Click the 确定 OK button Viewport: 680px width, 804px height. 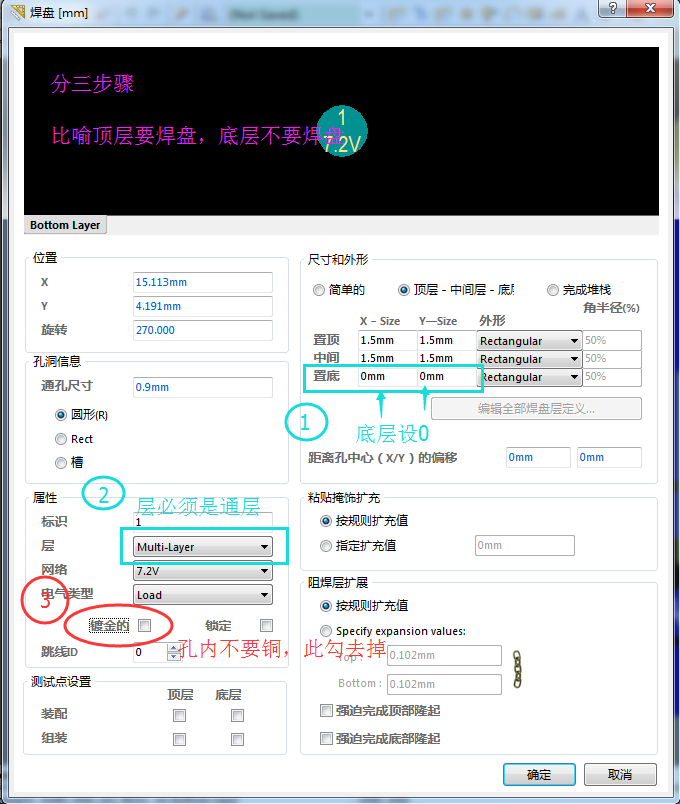click(x=539, y=774)
